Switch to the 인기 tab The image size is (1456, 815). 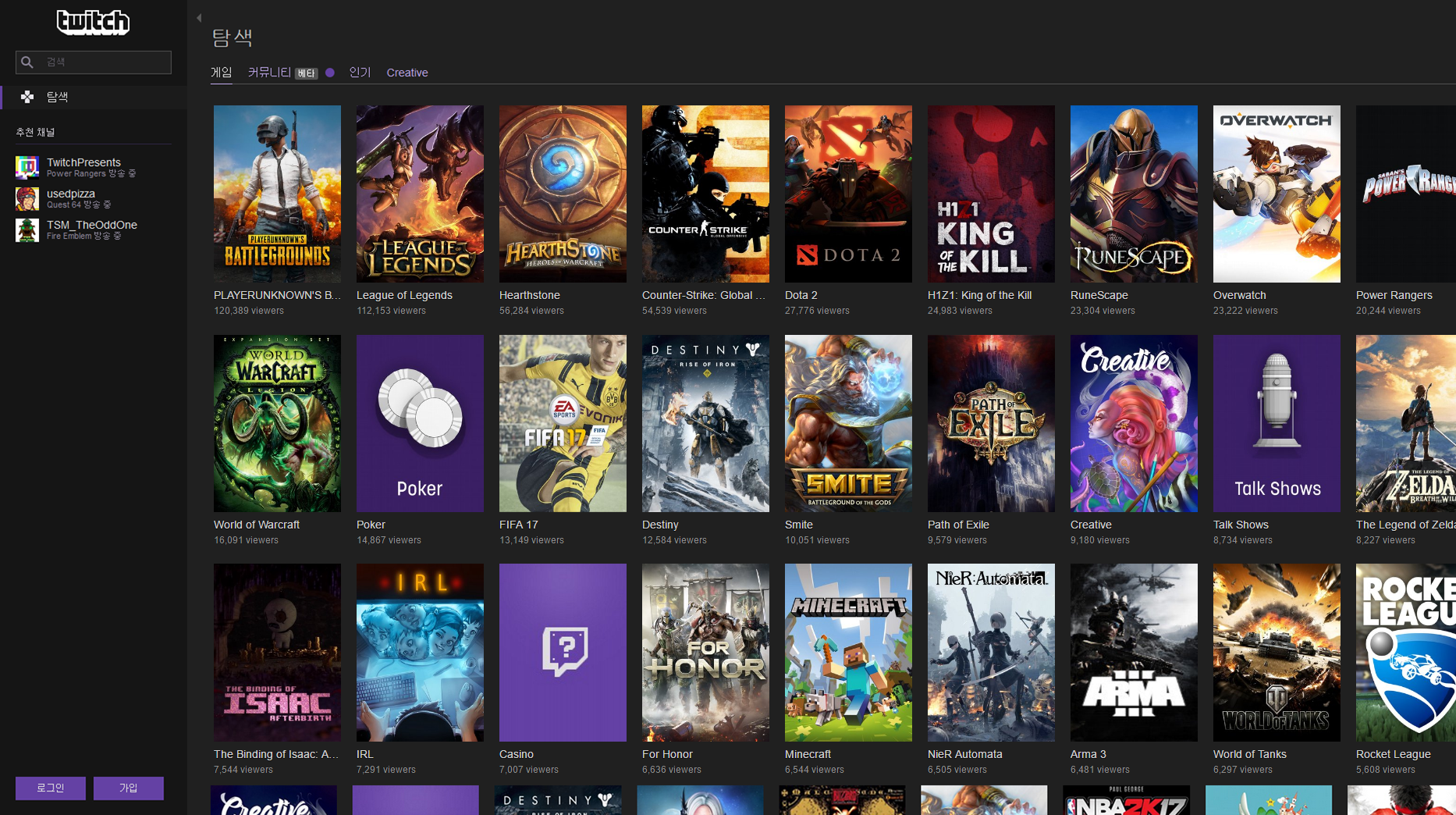360,73
